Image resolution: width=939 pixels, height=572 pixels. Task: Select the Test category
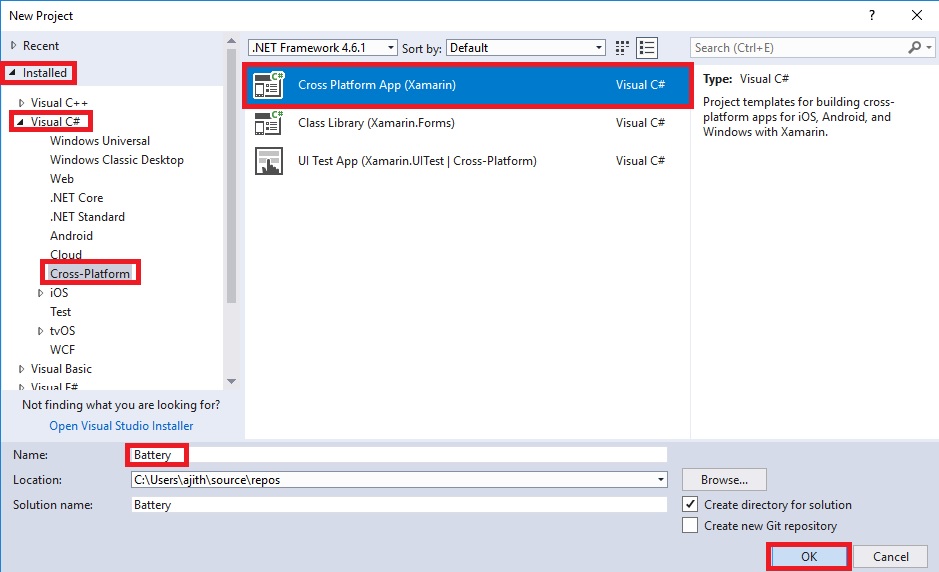point(60,312)
